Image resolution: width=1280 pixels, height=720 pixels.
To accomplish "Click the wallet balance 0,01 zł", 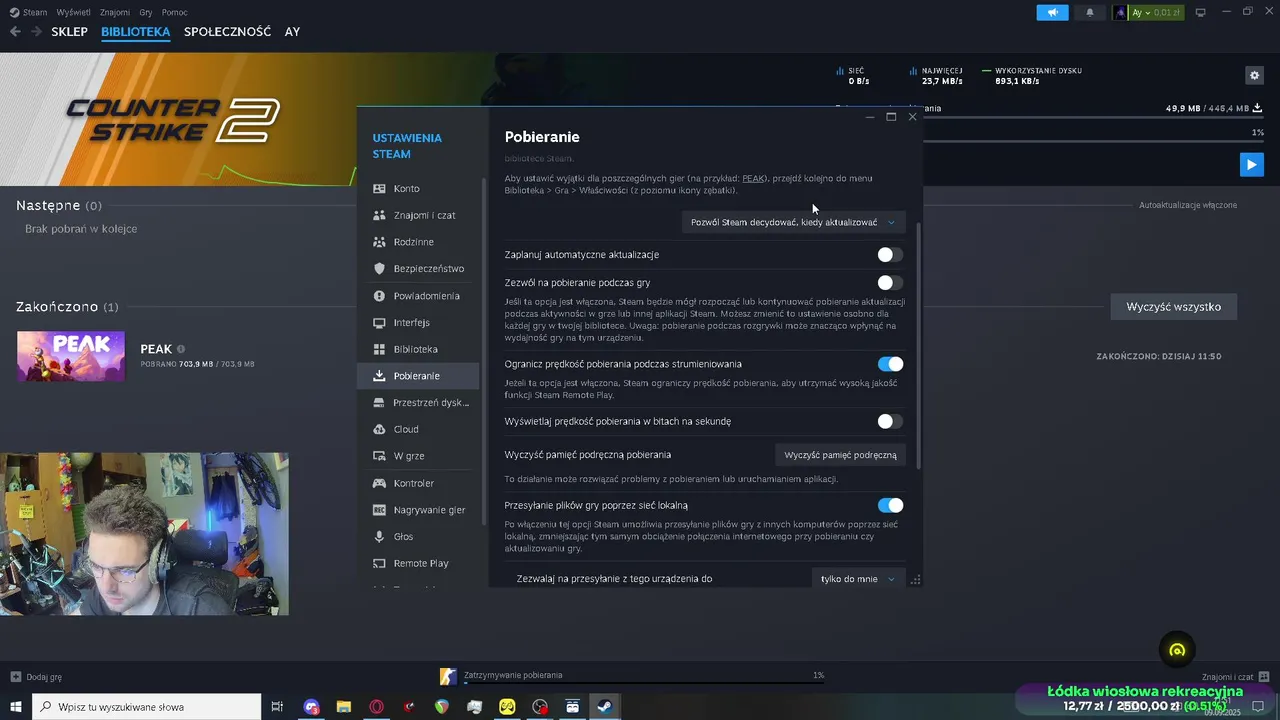I will [x=1167, y=12].
